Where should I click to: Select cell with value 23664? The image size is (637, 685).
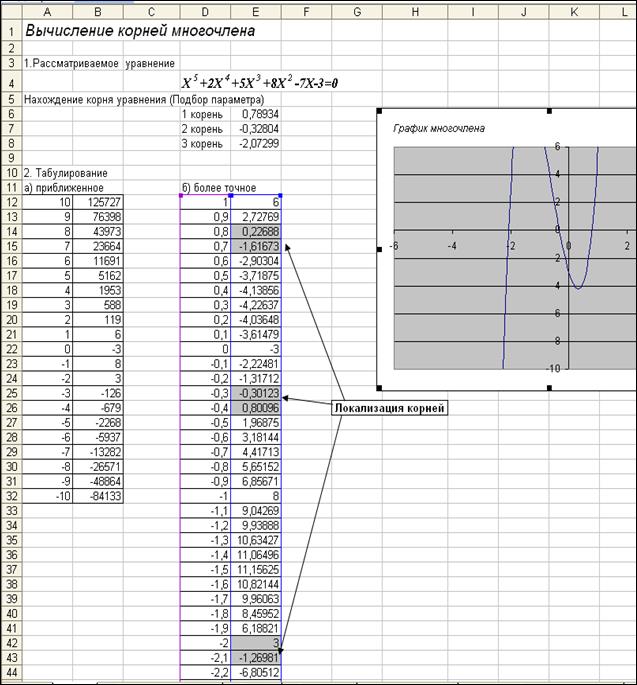98,246
